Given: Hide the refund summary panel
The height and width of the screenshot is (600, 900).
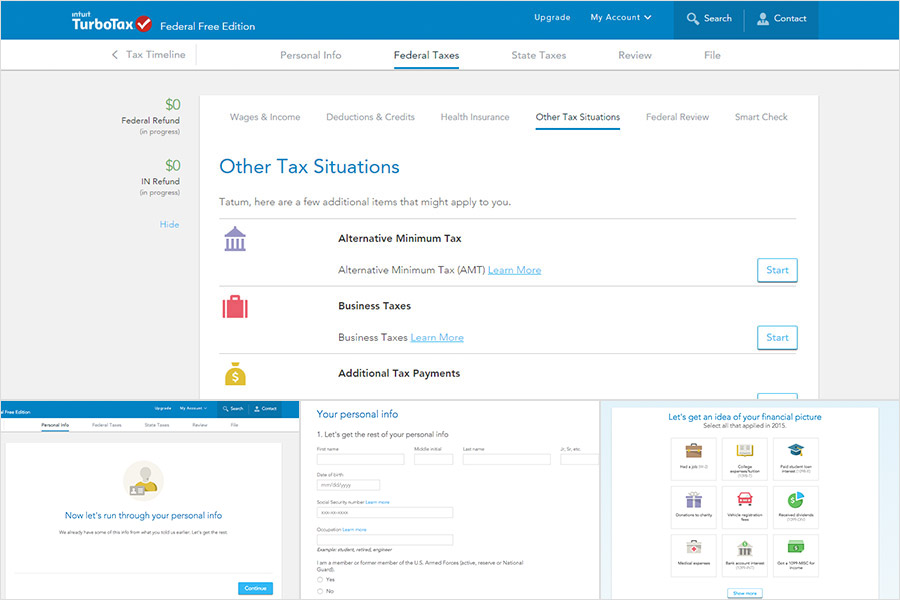Looking at the screenshot, I should (169, 224).
